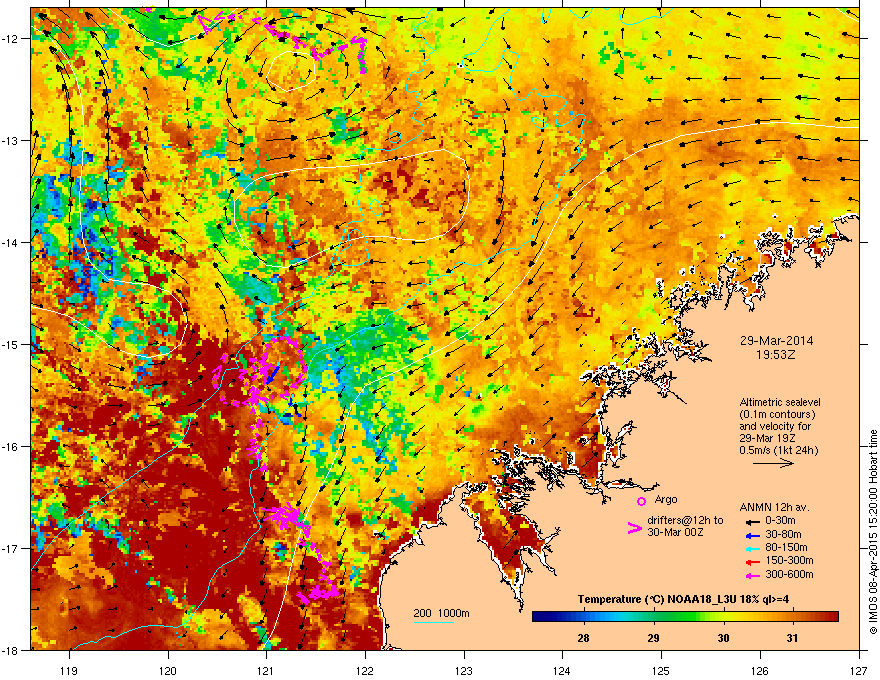Viewport: 880px width, 680px height.
Task: Click the 300-600m depth label
Action: click(x=789, y=575)
